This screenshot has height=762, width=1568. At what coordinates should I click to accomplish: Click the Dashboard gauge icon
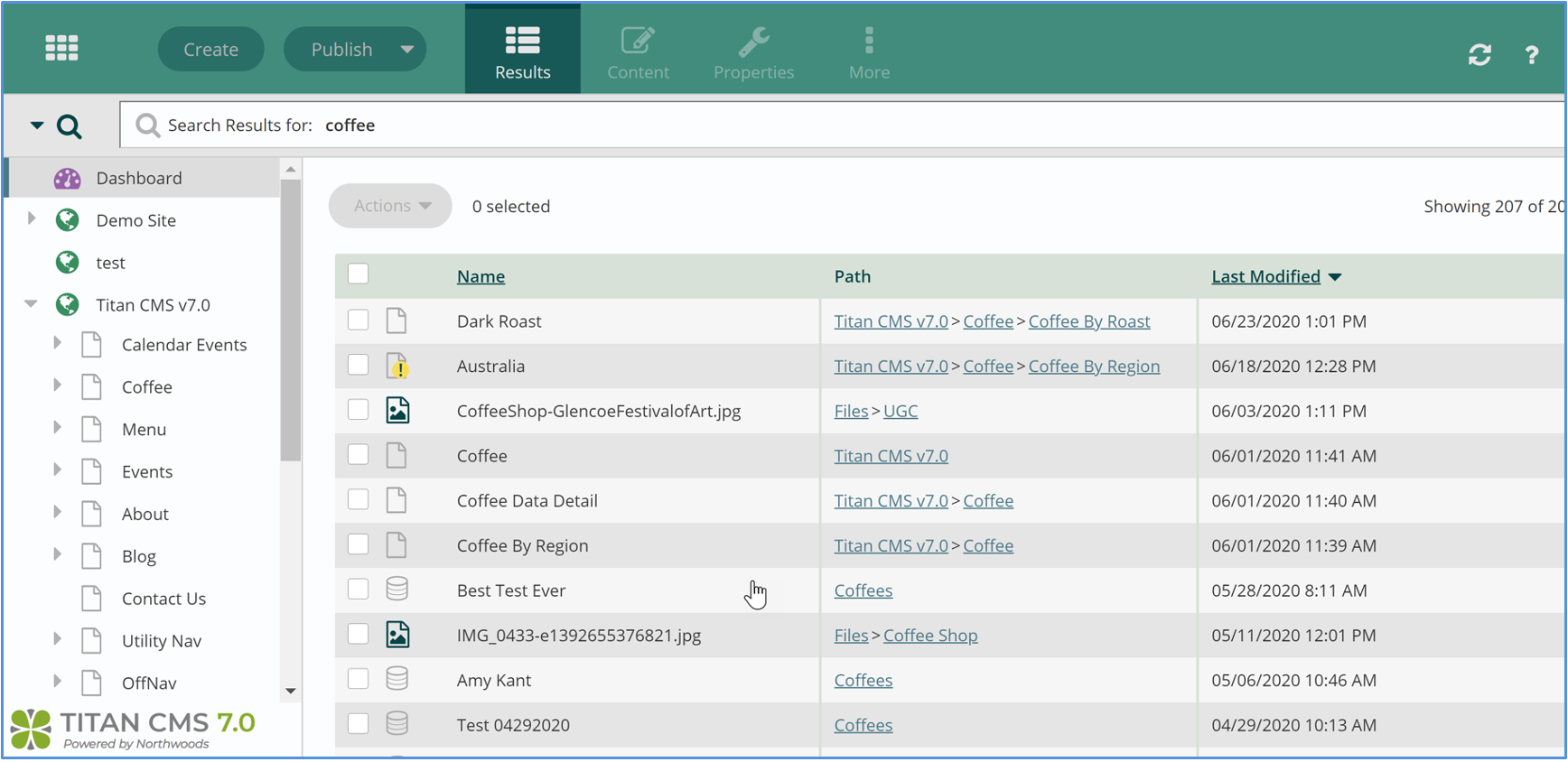(67, 178)
